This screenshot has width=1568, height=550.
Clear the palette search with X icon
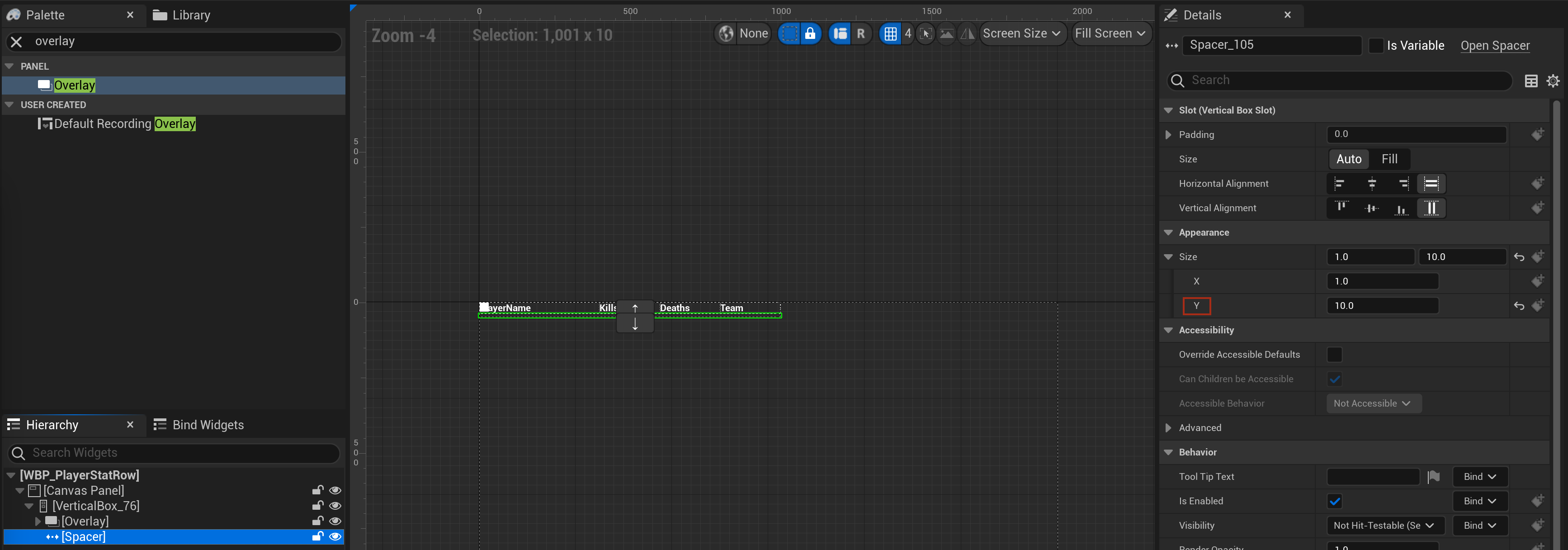[x=16, y=42]
